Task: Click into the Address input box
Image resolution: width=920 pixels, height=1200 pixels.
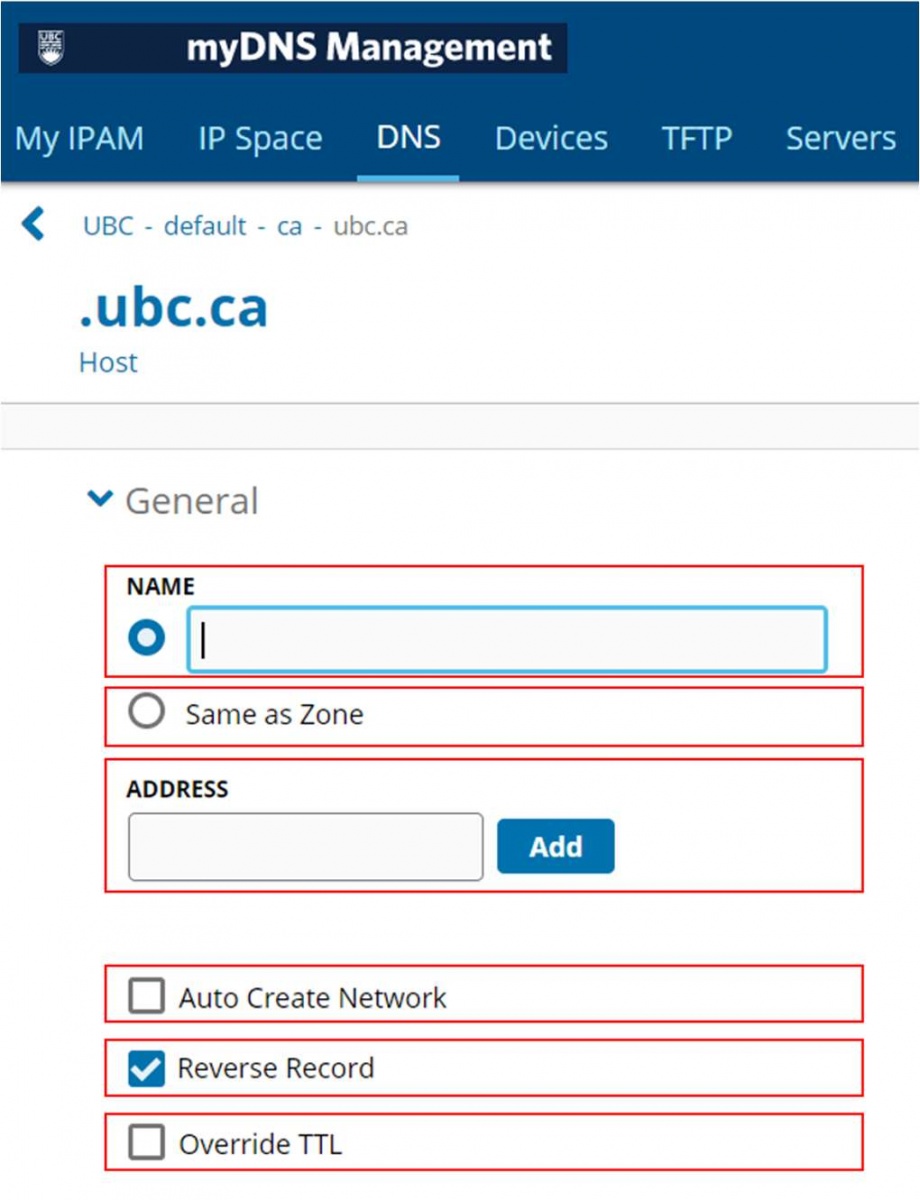Action: [x=305, y=847]
